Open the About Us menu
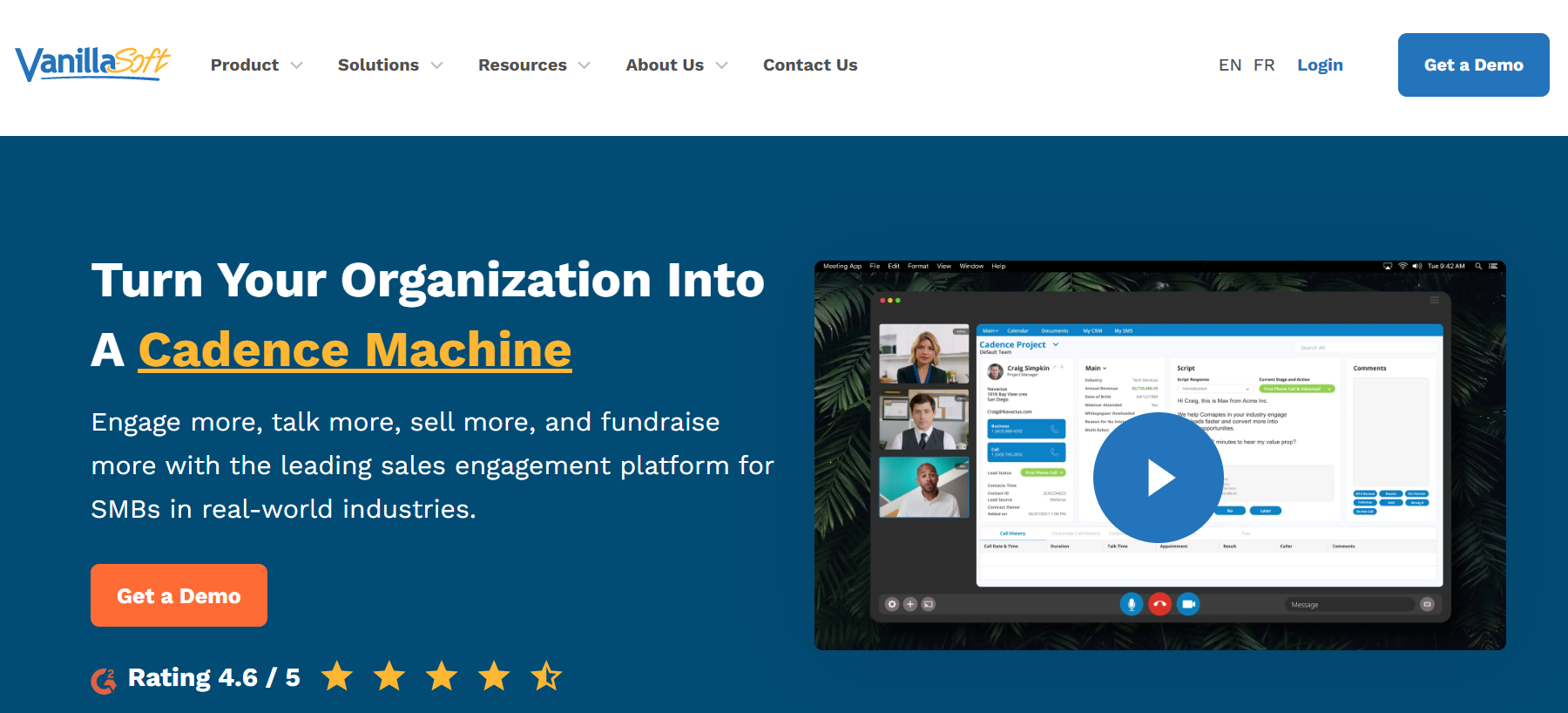Image resolution: width=1568 pixels, height=713 pixels. (665, 65)
